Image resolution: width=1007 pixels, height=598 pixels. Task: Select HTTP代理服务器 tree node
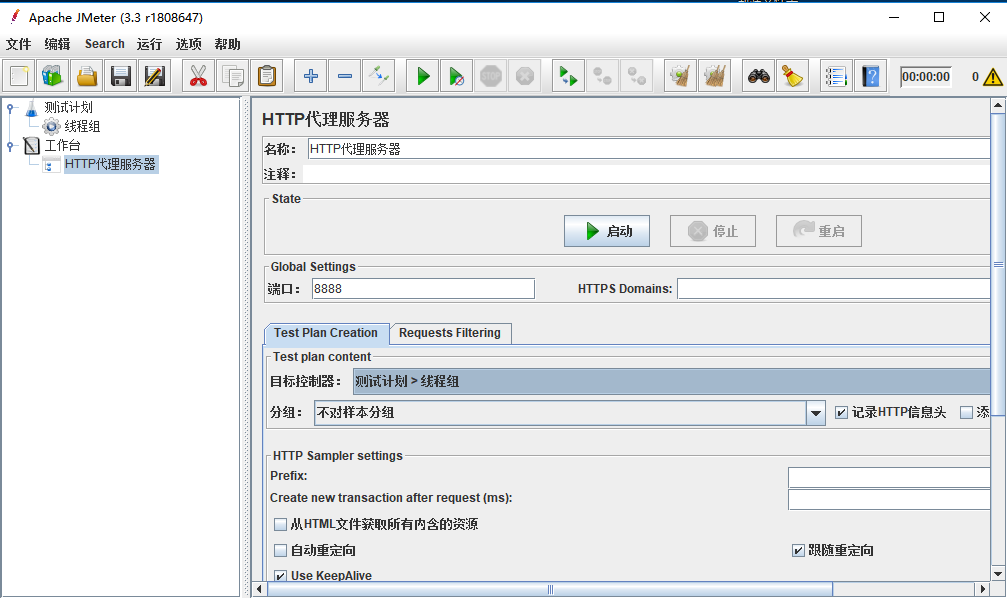pyautogui.click(x=110, y=164)
